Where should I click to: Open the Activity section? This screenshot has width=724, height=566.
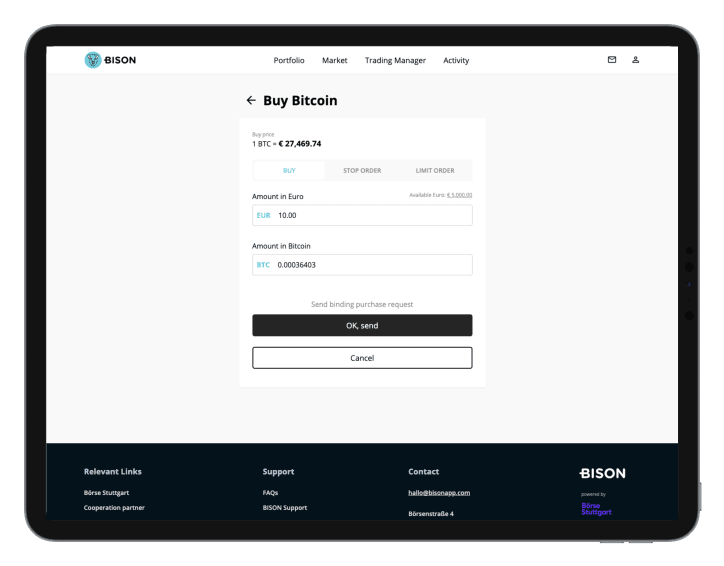(456, 61)
